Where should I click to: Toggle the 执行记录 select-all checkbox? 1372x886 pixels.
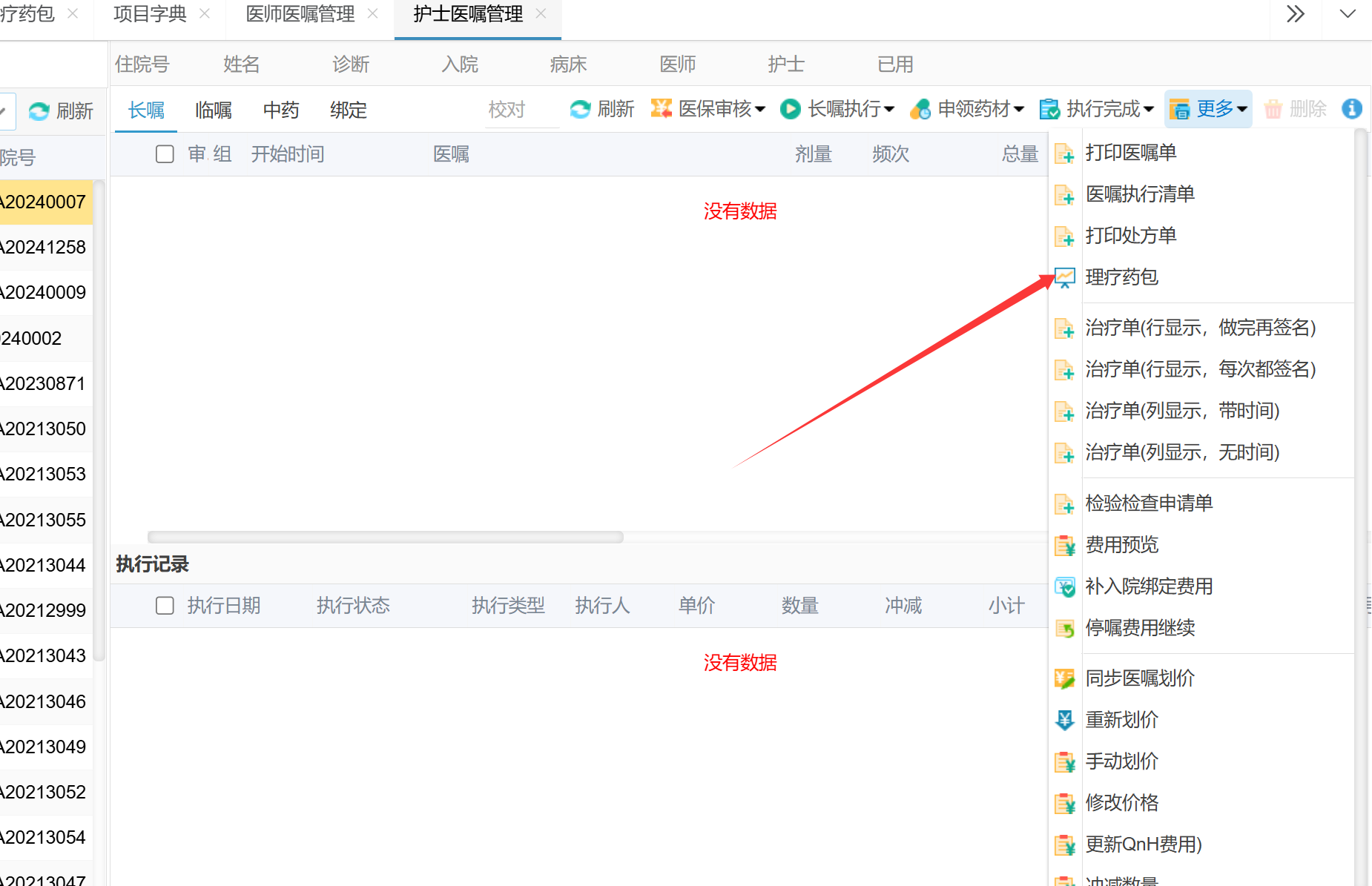pos(165,606)
